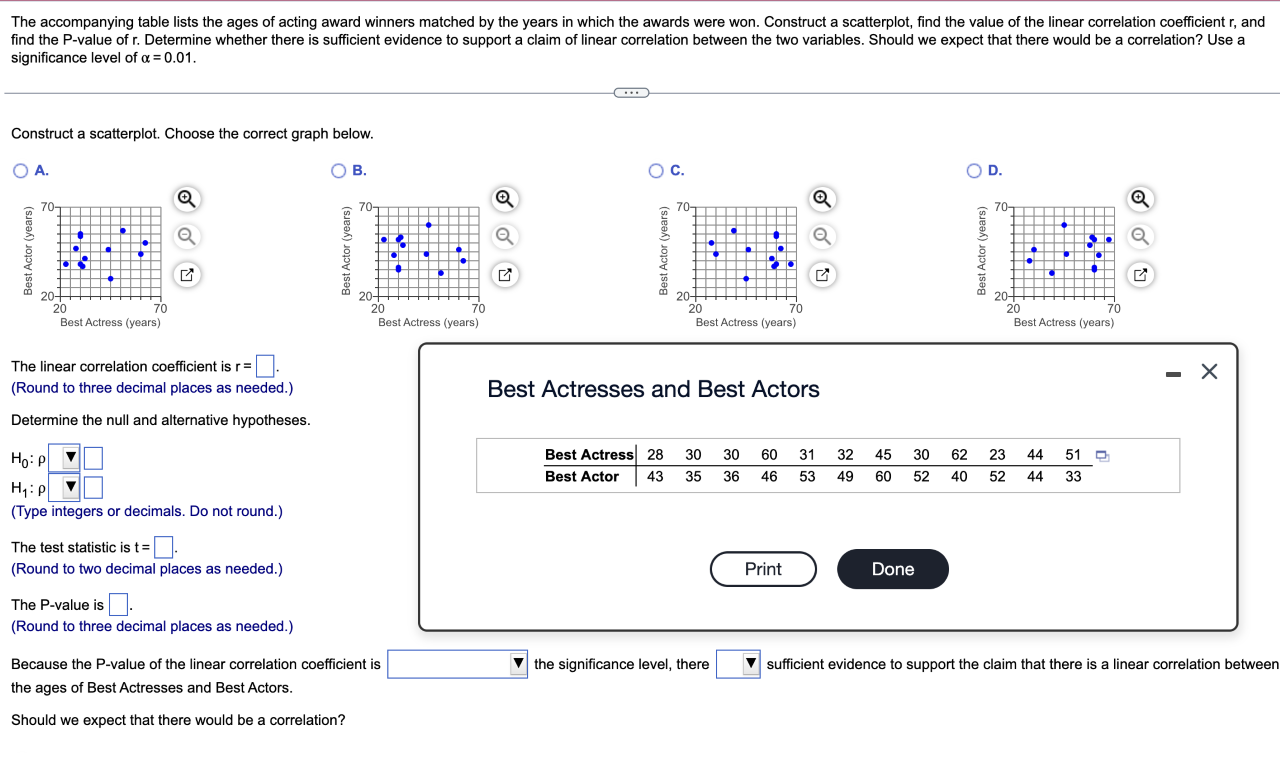Open graph D in a larger window
This screenshot has width=1280, height=763.
tap(1140, 274)
